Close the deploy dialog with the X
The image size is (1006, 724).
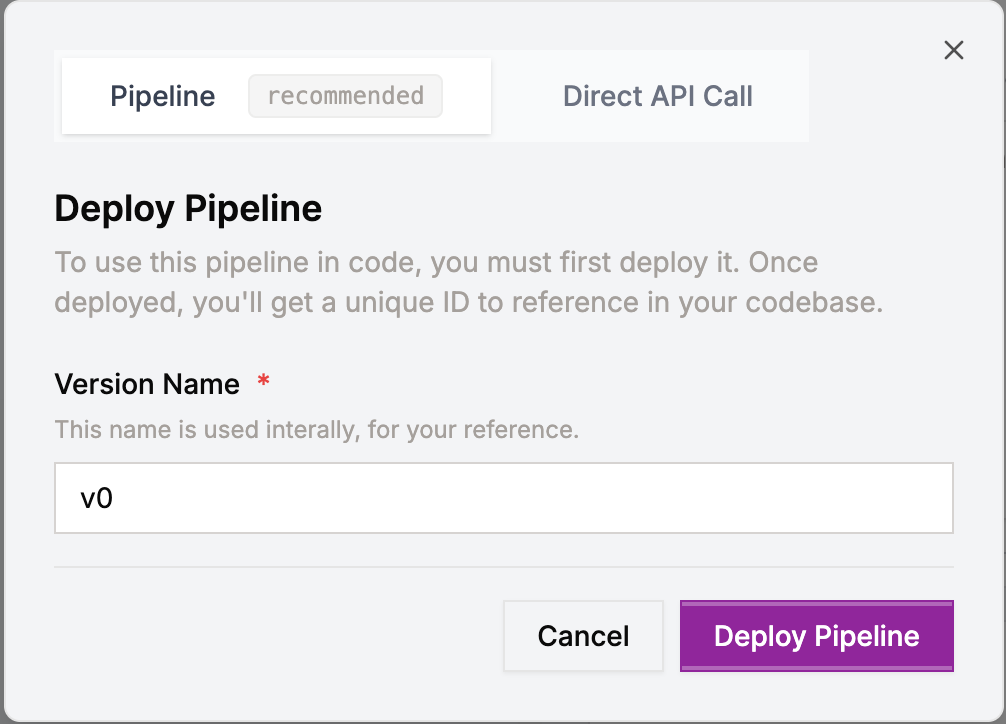pyautogui.click(x=953, y=50)
